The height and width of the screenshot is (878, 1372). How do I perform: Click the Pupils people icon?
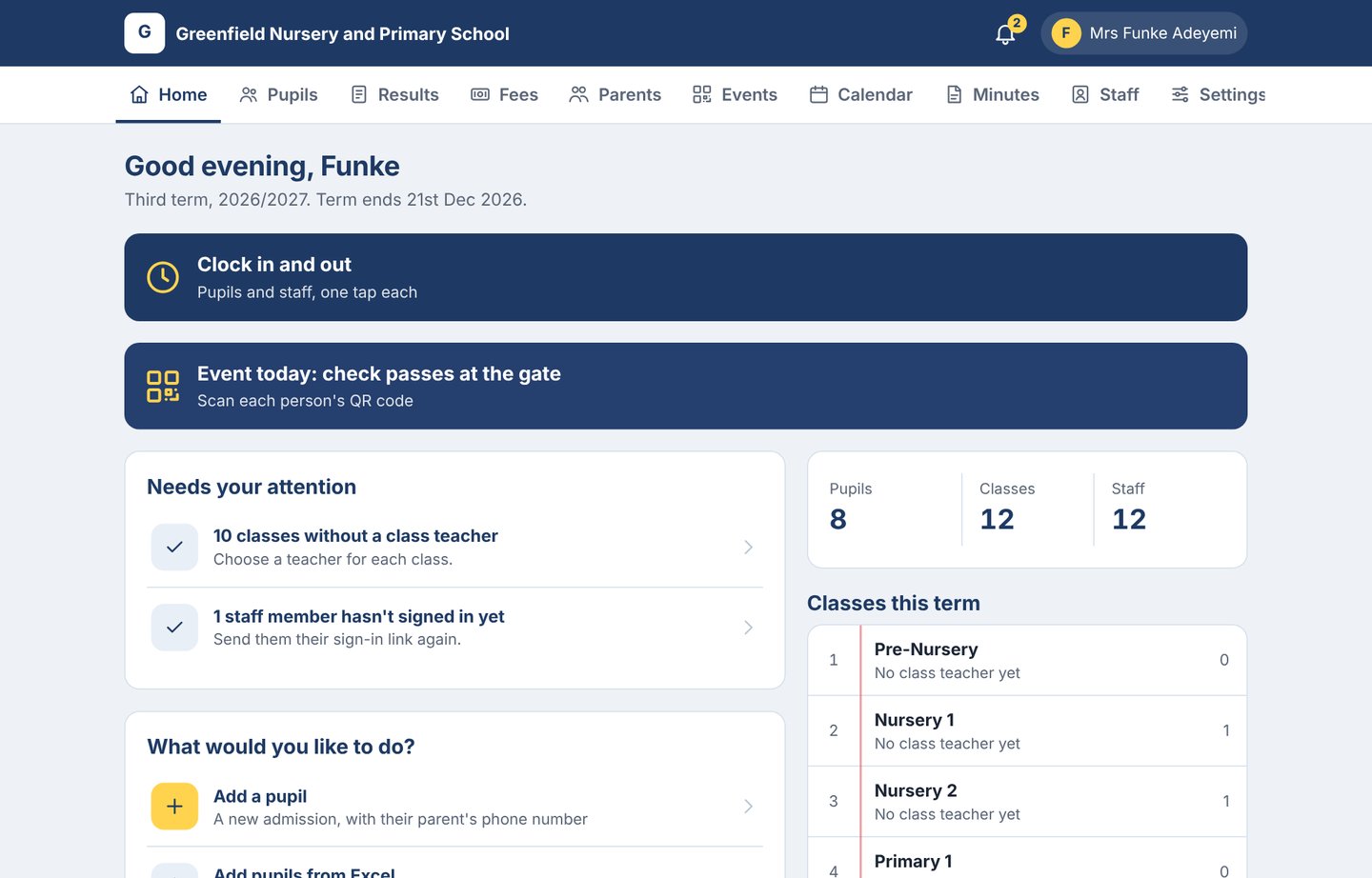(x=249, y=94)
